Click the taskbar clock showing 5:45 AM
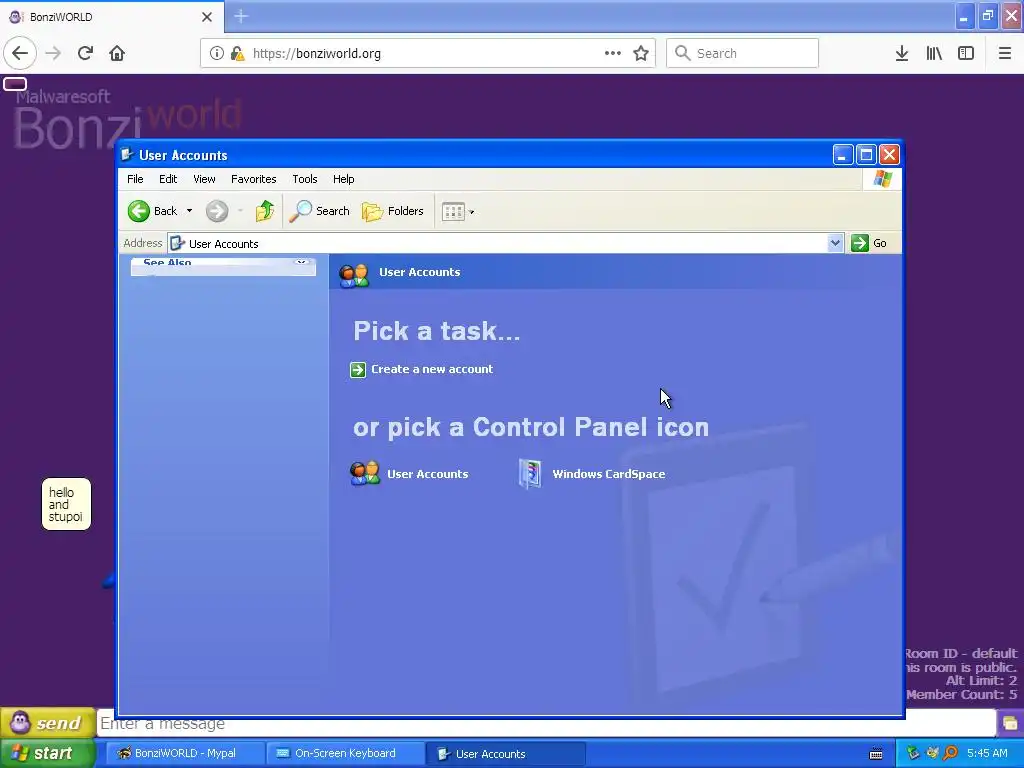Screen dimensions: 1024x768 tap(987, 753)
